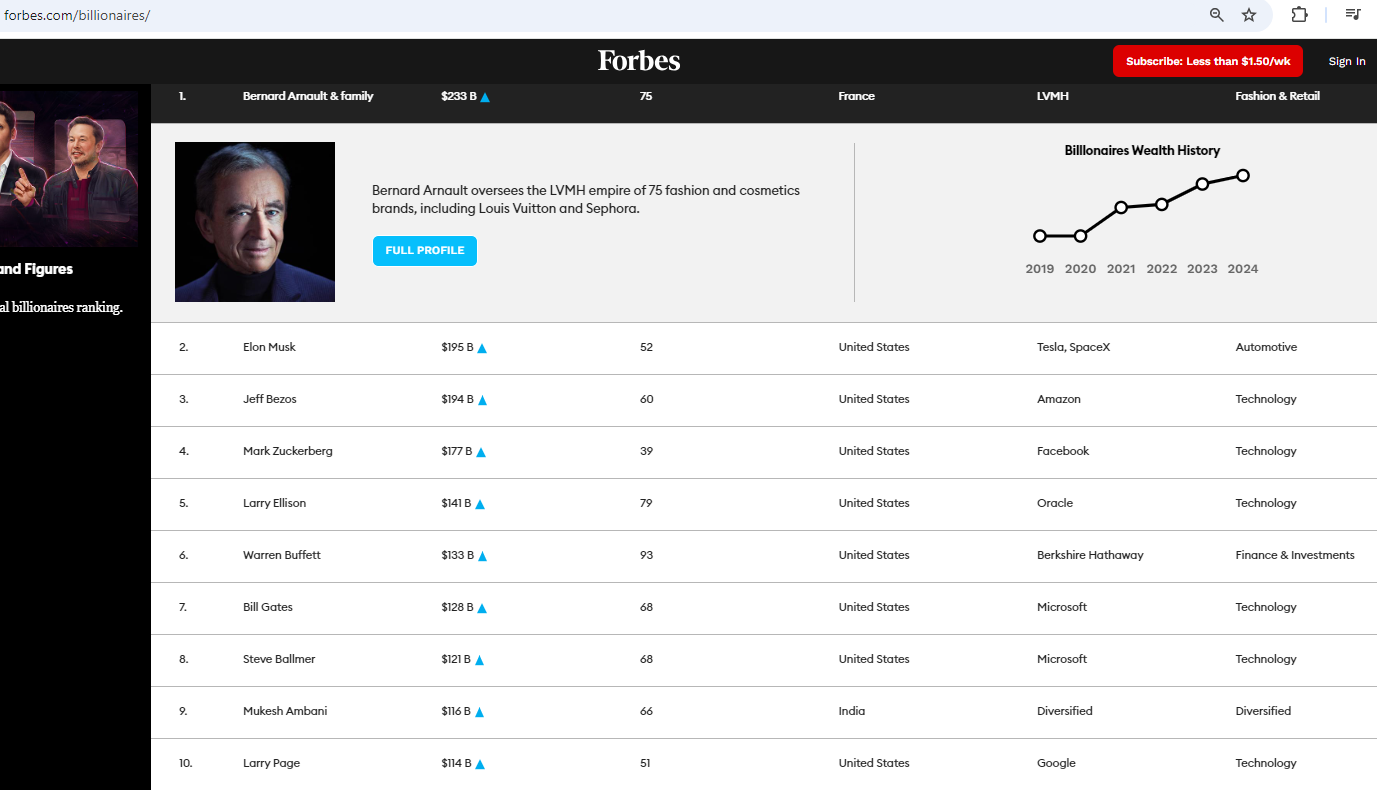Image resolution: width=1377 pixels, height=790 pixels.
Task: Open the media controls icon in browser toolbar
Action: (1353, 15)
